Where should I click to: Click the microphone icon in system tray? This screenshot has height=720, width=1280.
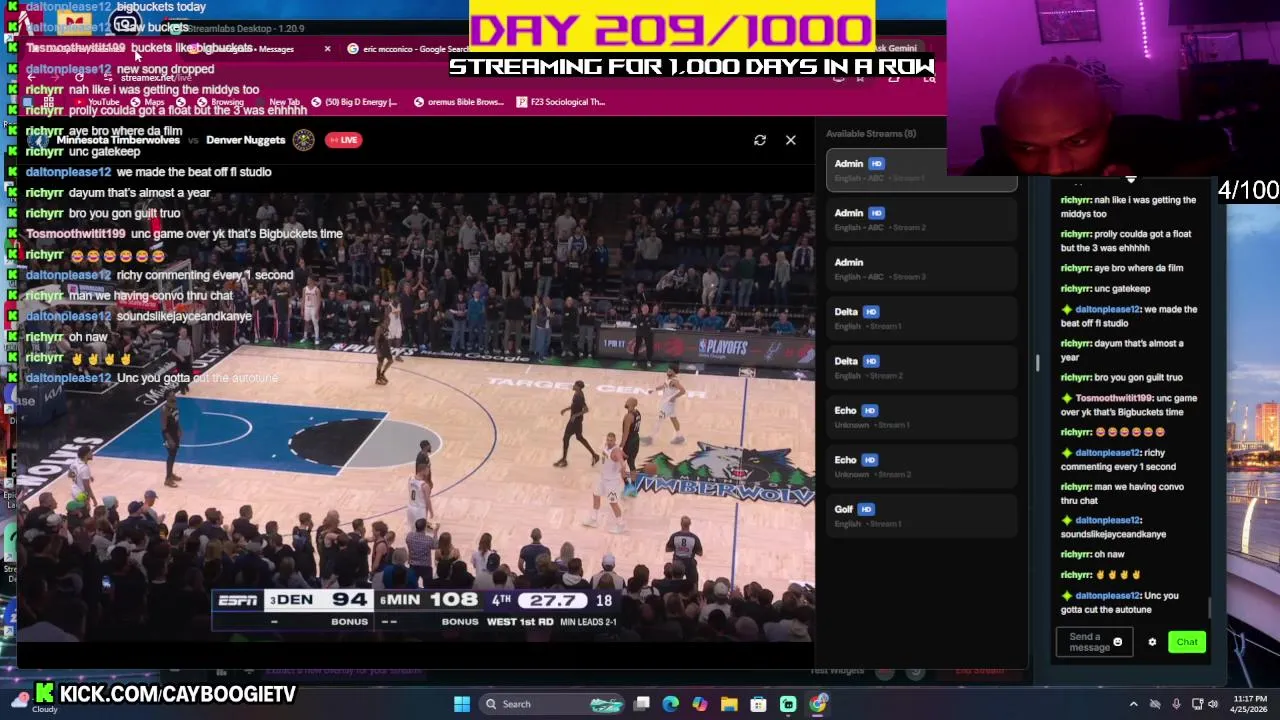(1176, 704)
